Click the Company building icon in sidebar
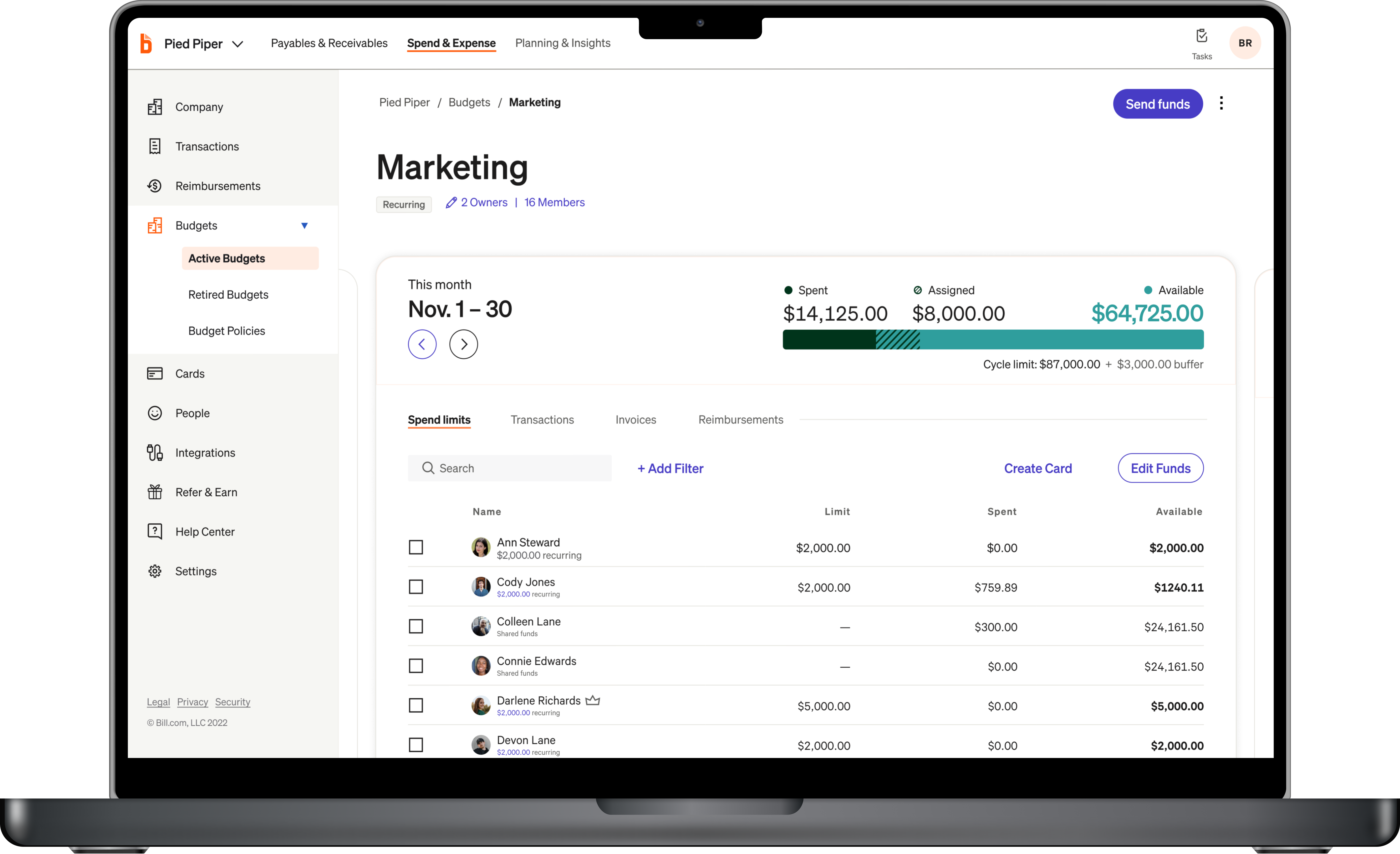 154,107
